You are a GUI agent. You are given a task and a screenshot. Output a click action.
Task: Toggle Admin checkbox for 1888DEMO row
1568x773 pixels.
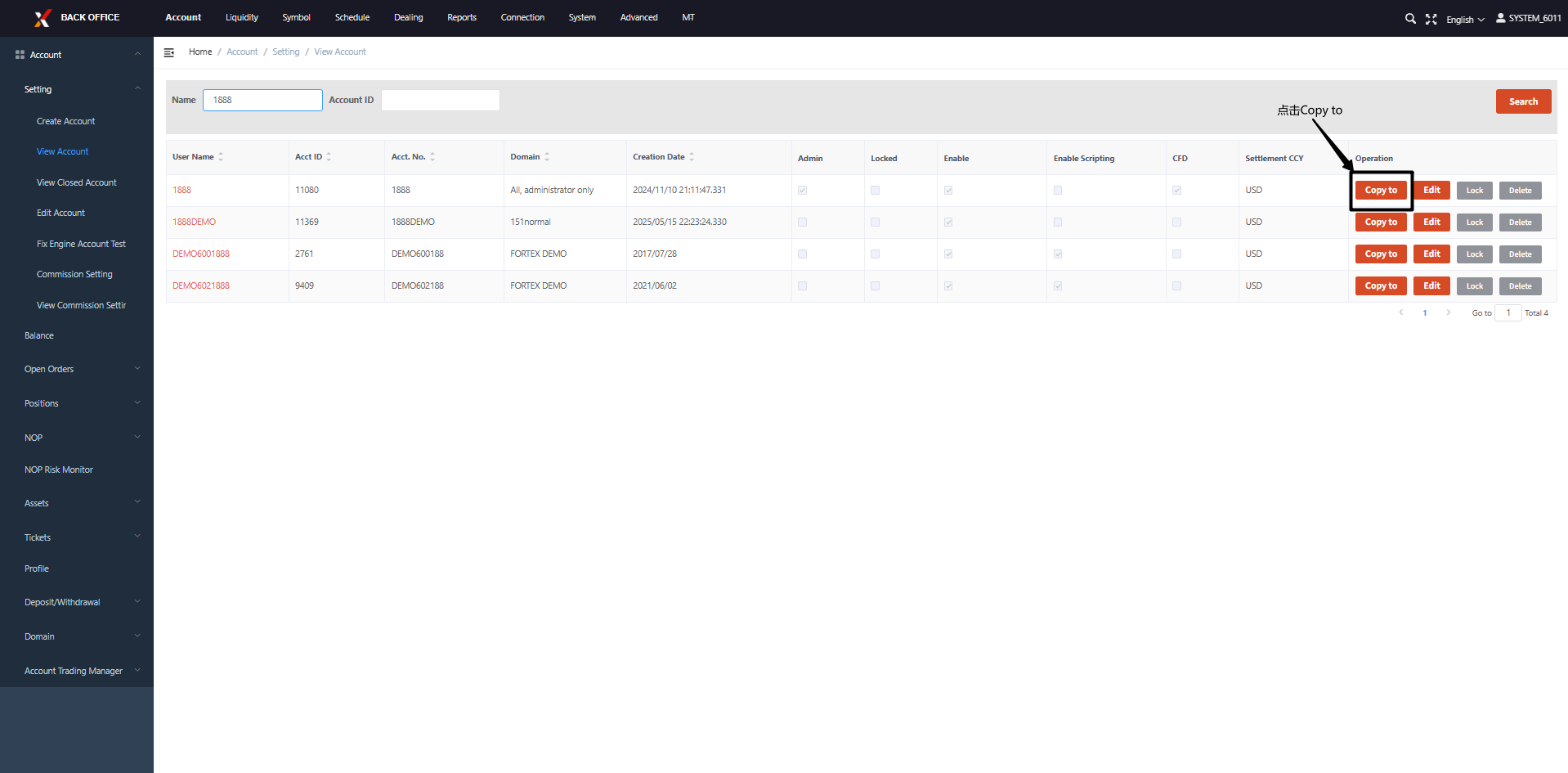click(x=802, y=222)
